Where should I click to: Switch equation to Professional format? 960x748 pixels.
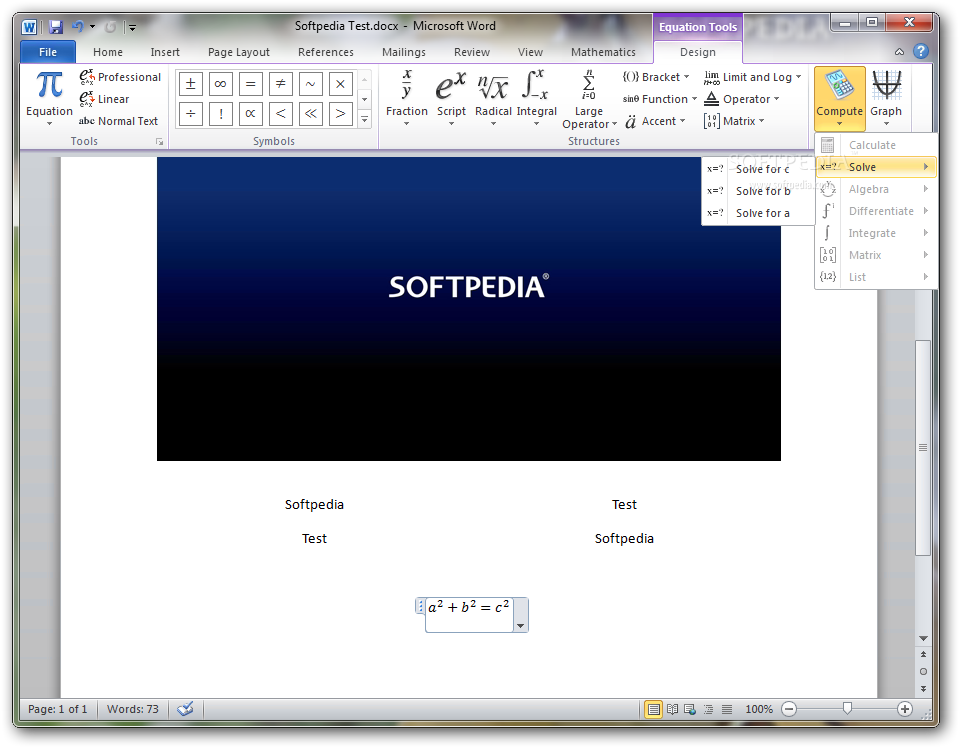pyautogui.click(x=120, y=77)
